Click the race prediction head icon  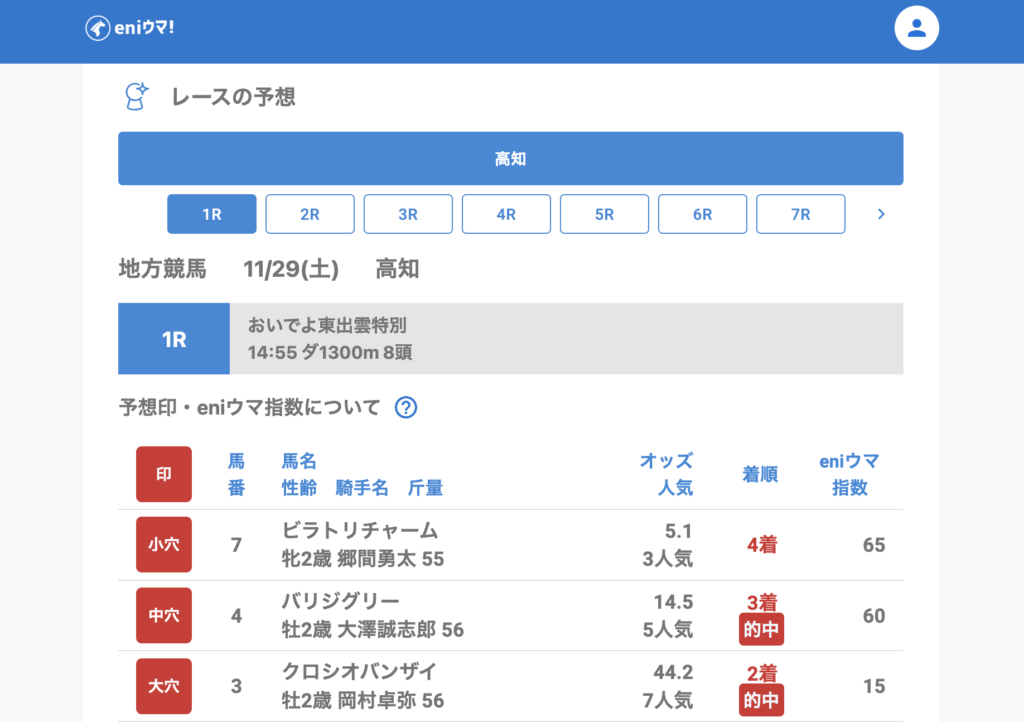click(135, 96)
